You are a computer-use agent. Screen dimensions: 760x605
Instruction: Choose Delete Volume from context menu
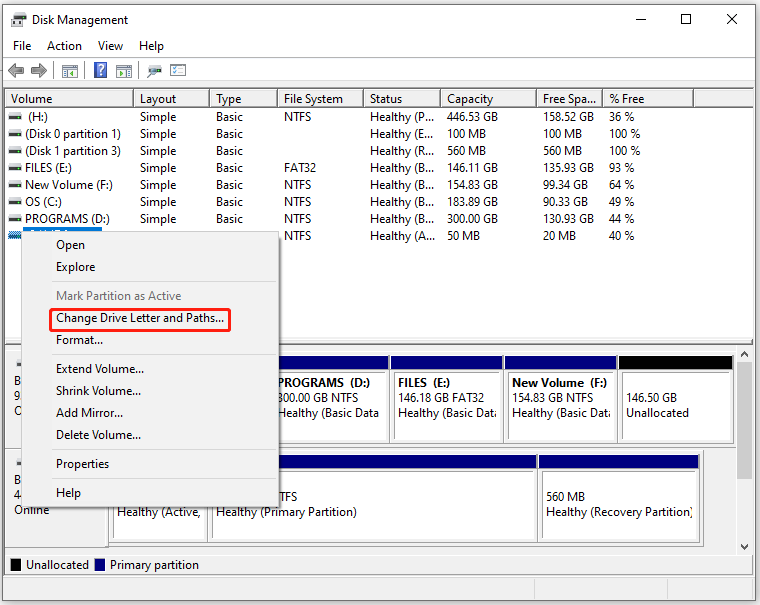point(98,435)
